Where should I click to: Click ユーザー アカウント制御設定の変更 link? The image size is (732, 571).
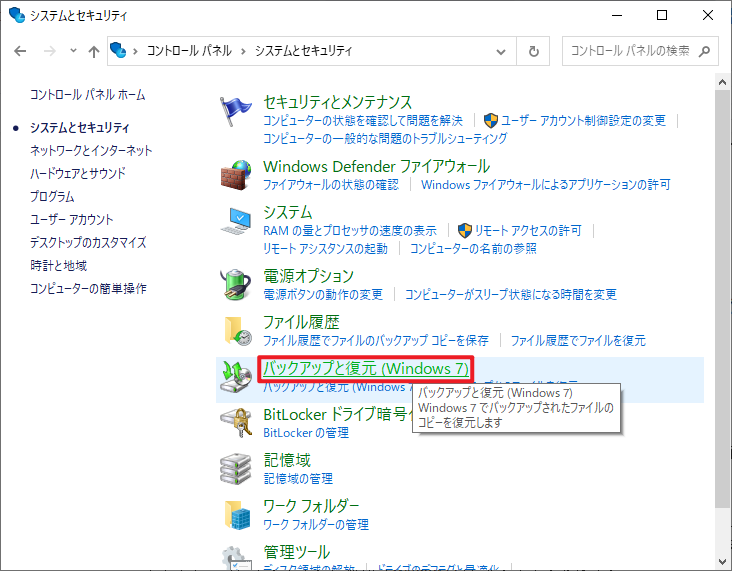pyautogui.click(x=583, y=121)
